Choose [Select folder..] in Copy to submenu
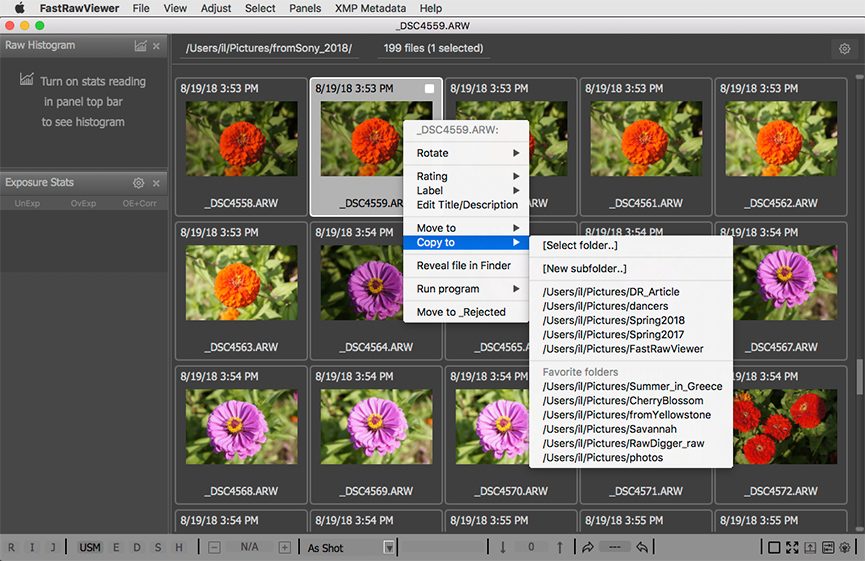This screenshot has width=865, height=561. click(x=579, y=245)
